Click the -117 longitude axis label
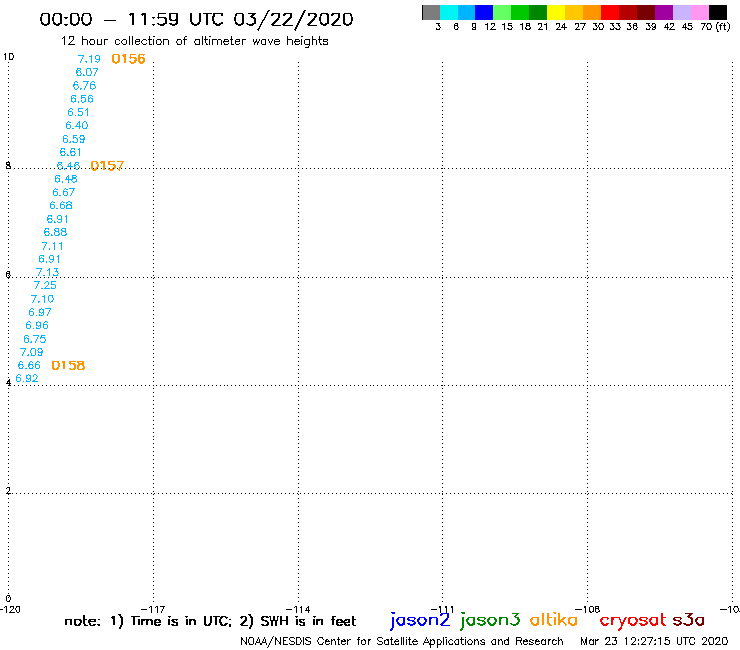 153,609
